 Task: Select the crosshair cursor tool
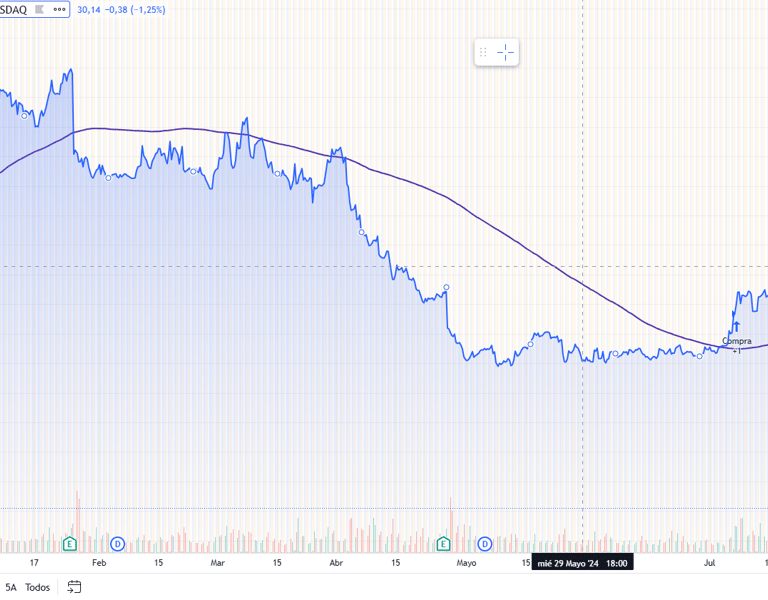tap(505, 52)
